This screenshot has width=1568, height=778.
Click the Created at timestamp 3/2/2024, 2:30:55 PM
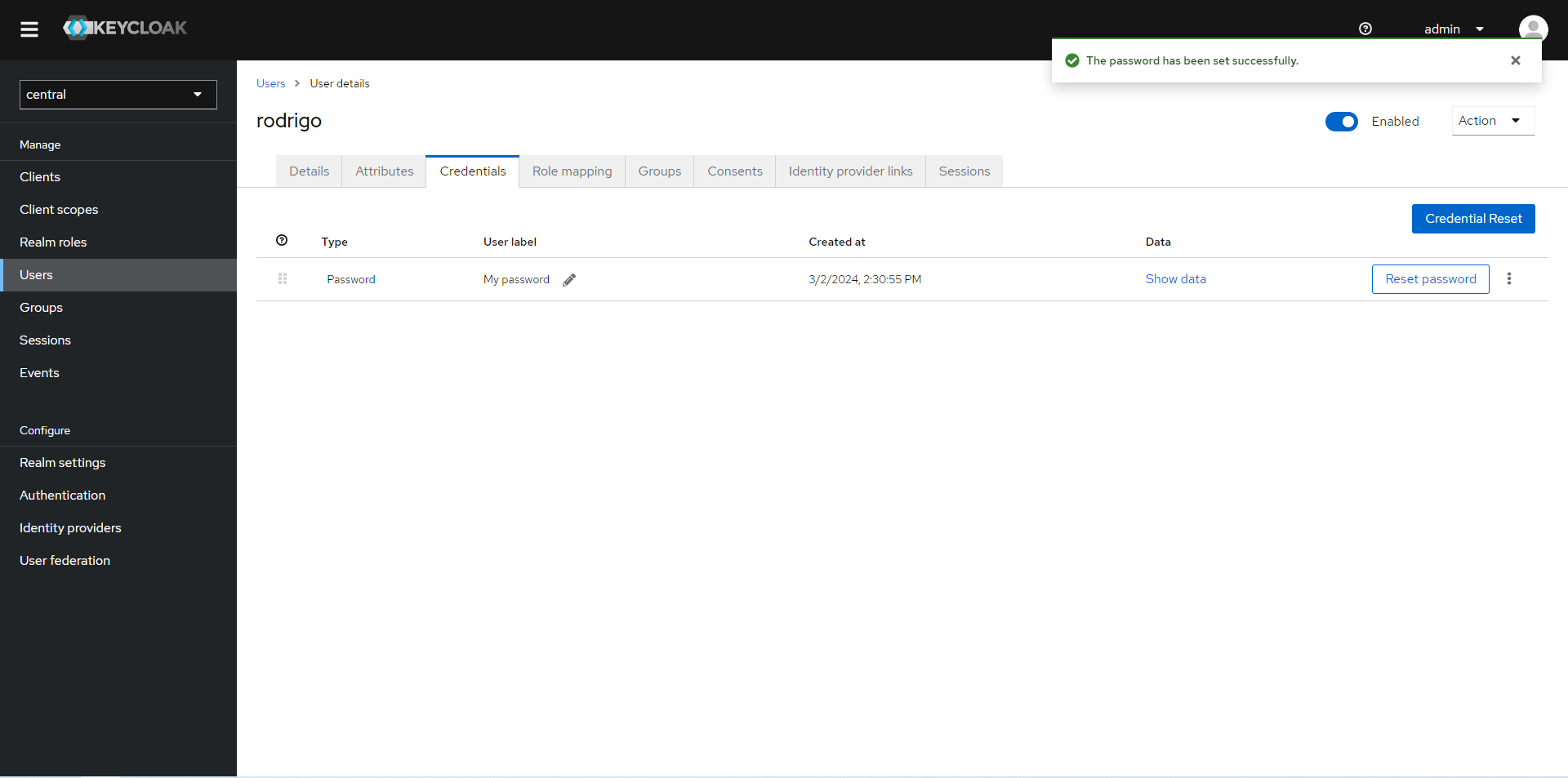click(x=865, y=279)
